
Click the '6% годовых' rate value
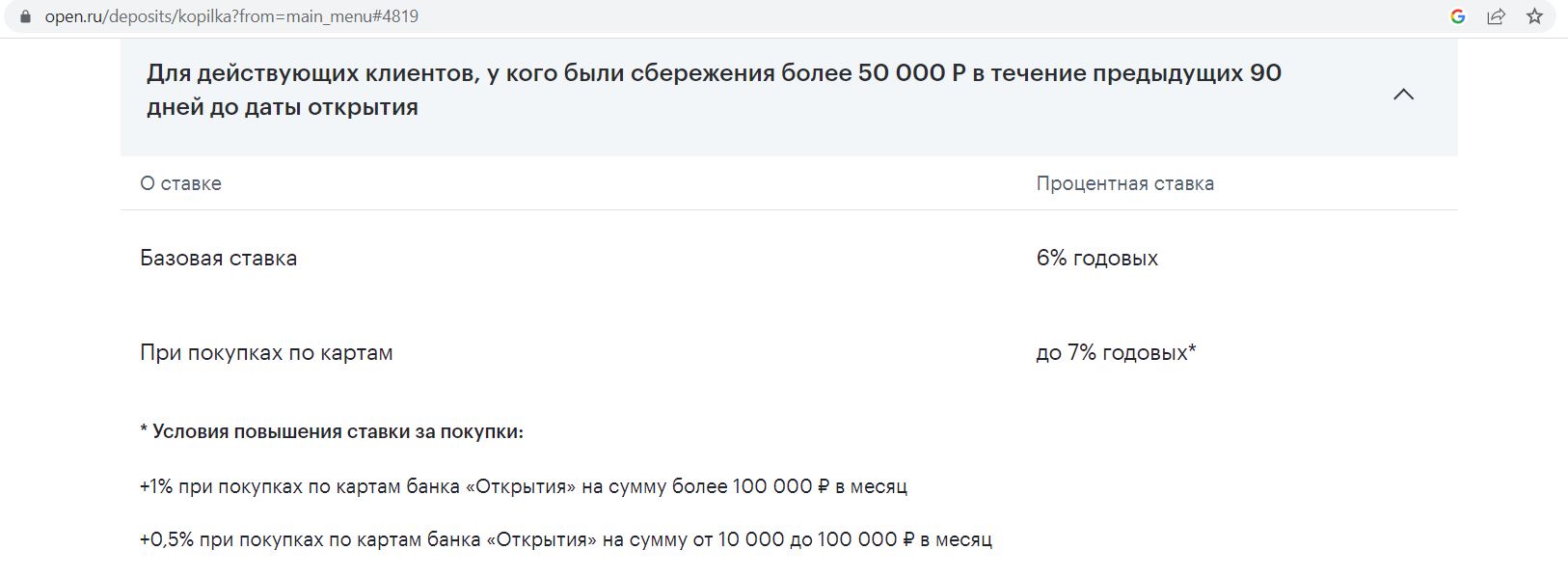(1097, 258)
